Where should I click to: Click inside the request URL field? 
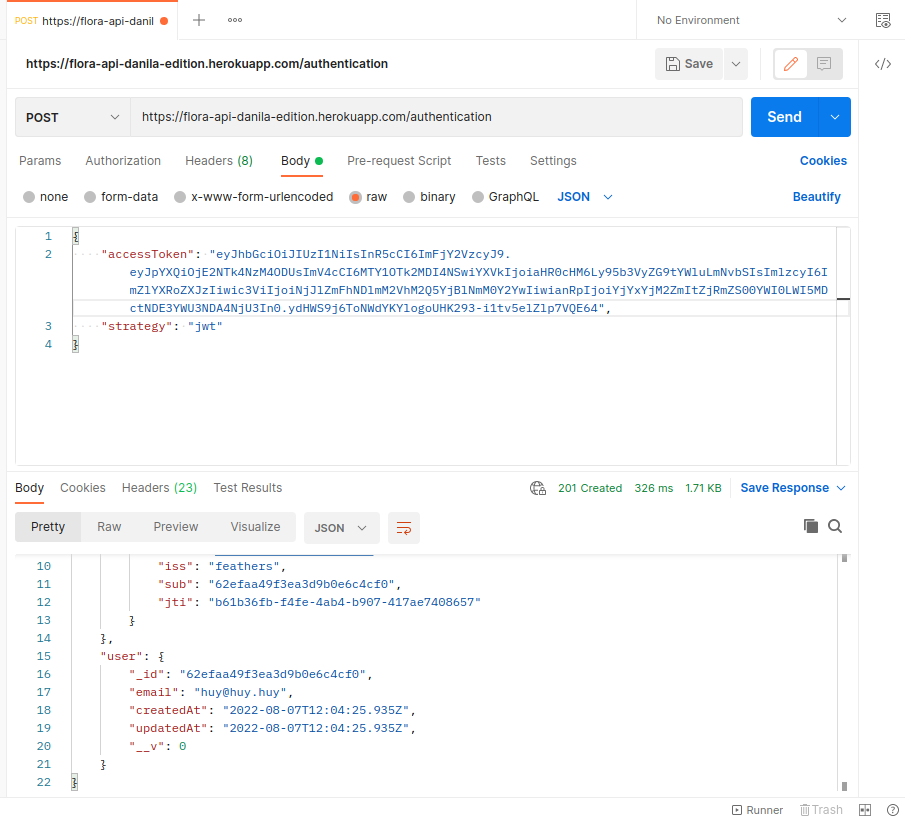[x=400, y=116]
